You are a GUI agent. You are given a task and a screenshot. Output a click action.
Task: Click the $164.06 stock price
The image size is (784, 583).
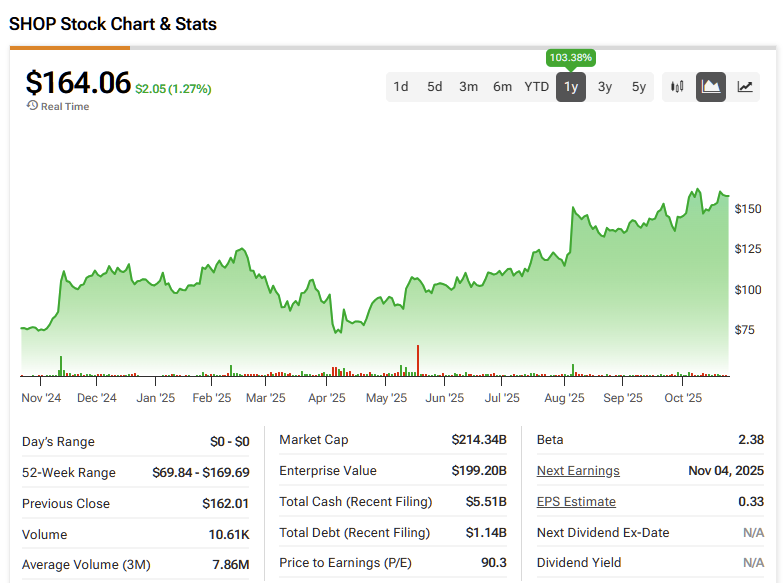coord(78,82)
